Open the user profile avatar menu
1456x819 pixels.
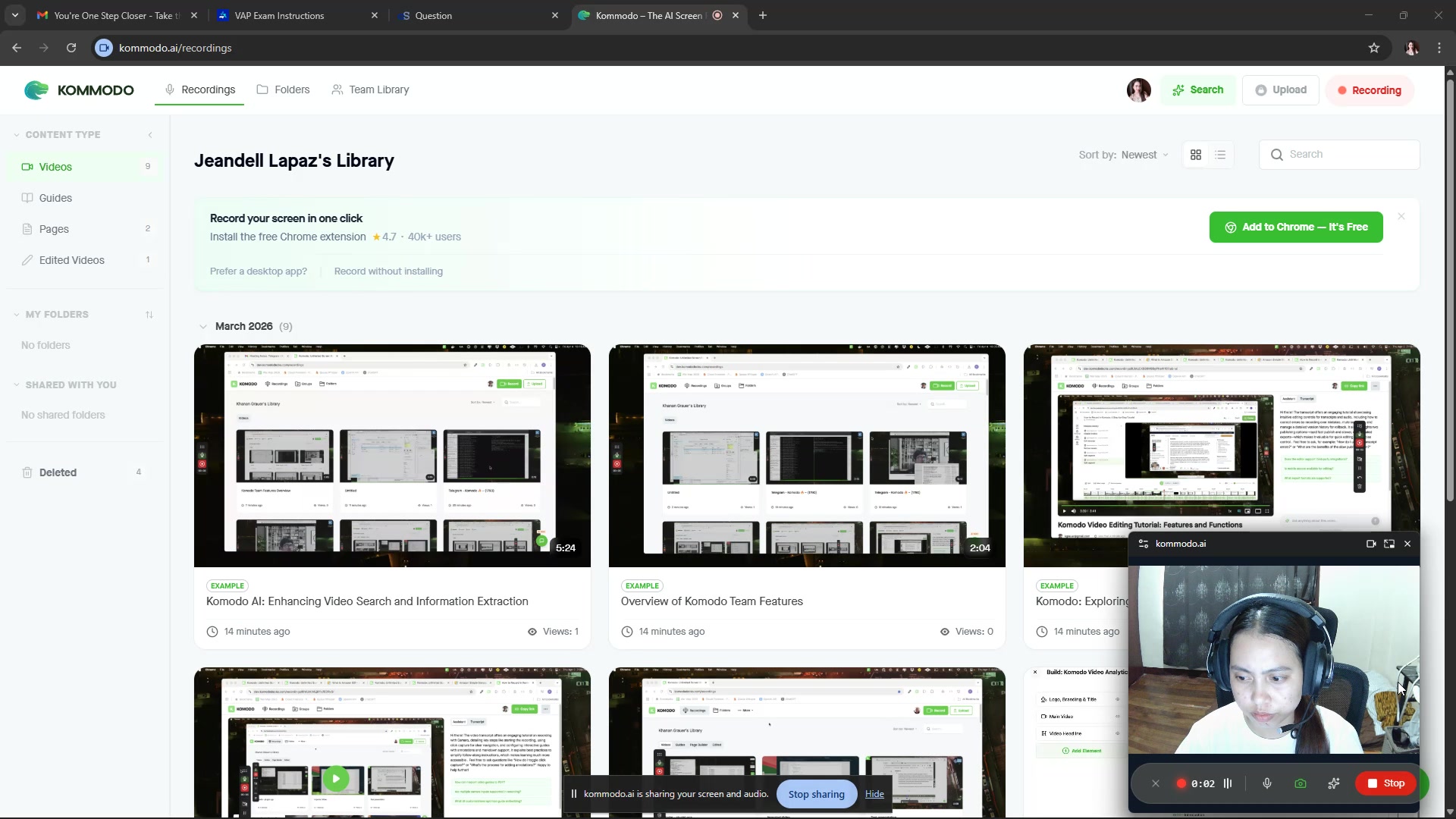tap(1138, 90)
